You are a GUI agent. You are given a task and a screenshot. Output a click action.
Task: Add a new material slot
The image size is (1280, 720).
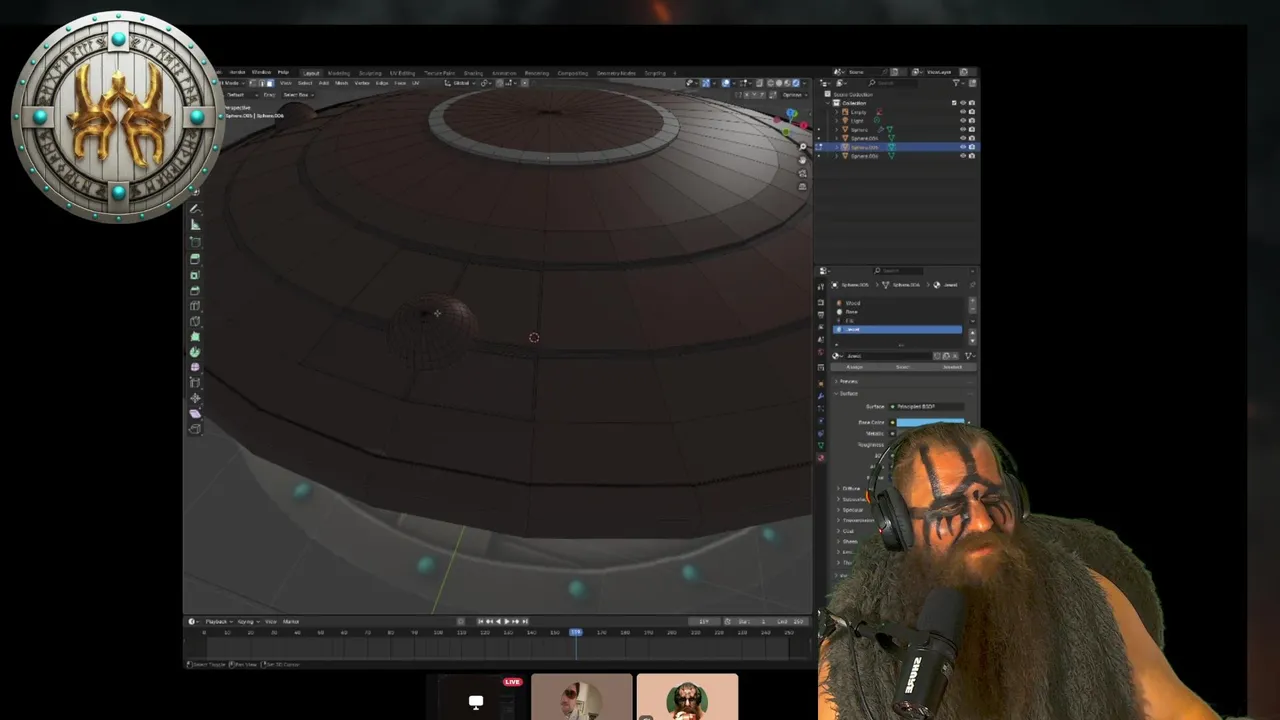click(972, 300)
